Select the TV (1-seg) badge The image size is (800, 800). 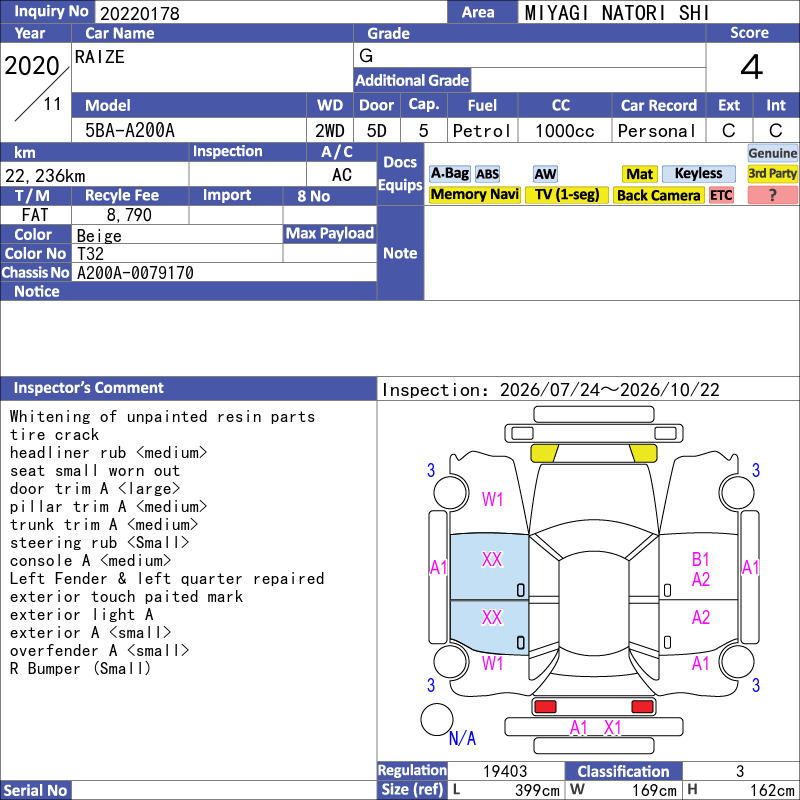pyautogui.click(x=566, y=195)
